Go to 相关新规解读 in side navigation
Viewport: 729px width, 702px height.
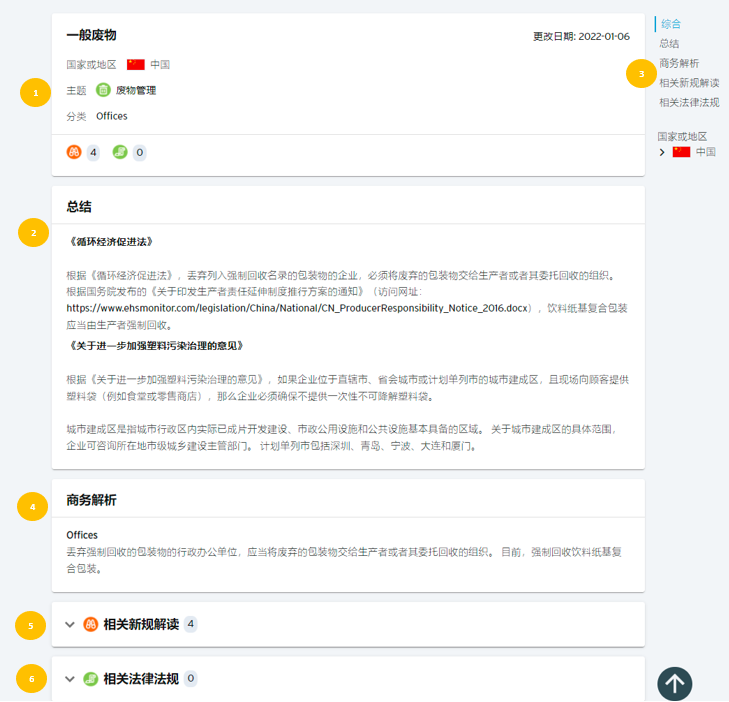(x=689, y=83)
